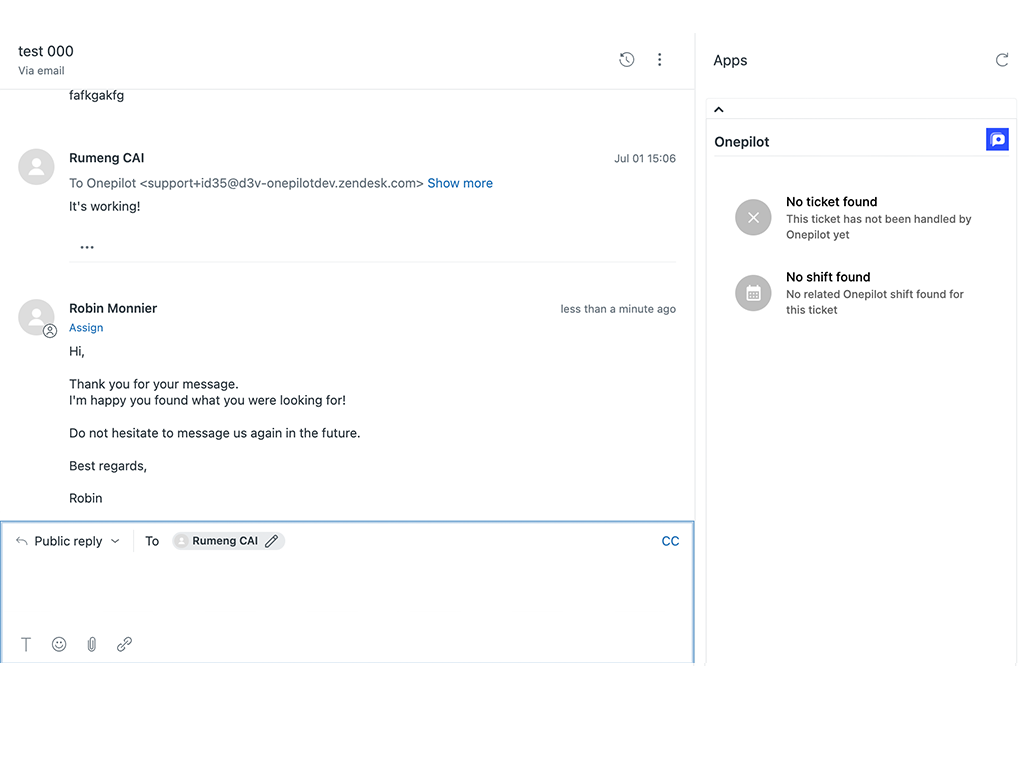Image resolution: width=1024 pixels, height=768 pixels.
Task: Click Show more on email recipients
Action: tap(460, 183)
